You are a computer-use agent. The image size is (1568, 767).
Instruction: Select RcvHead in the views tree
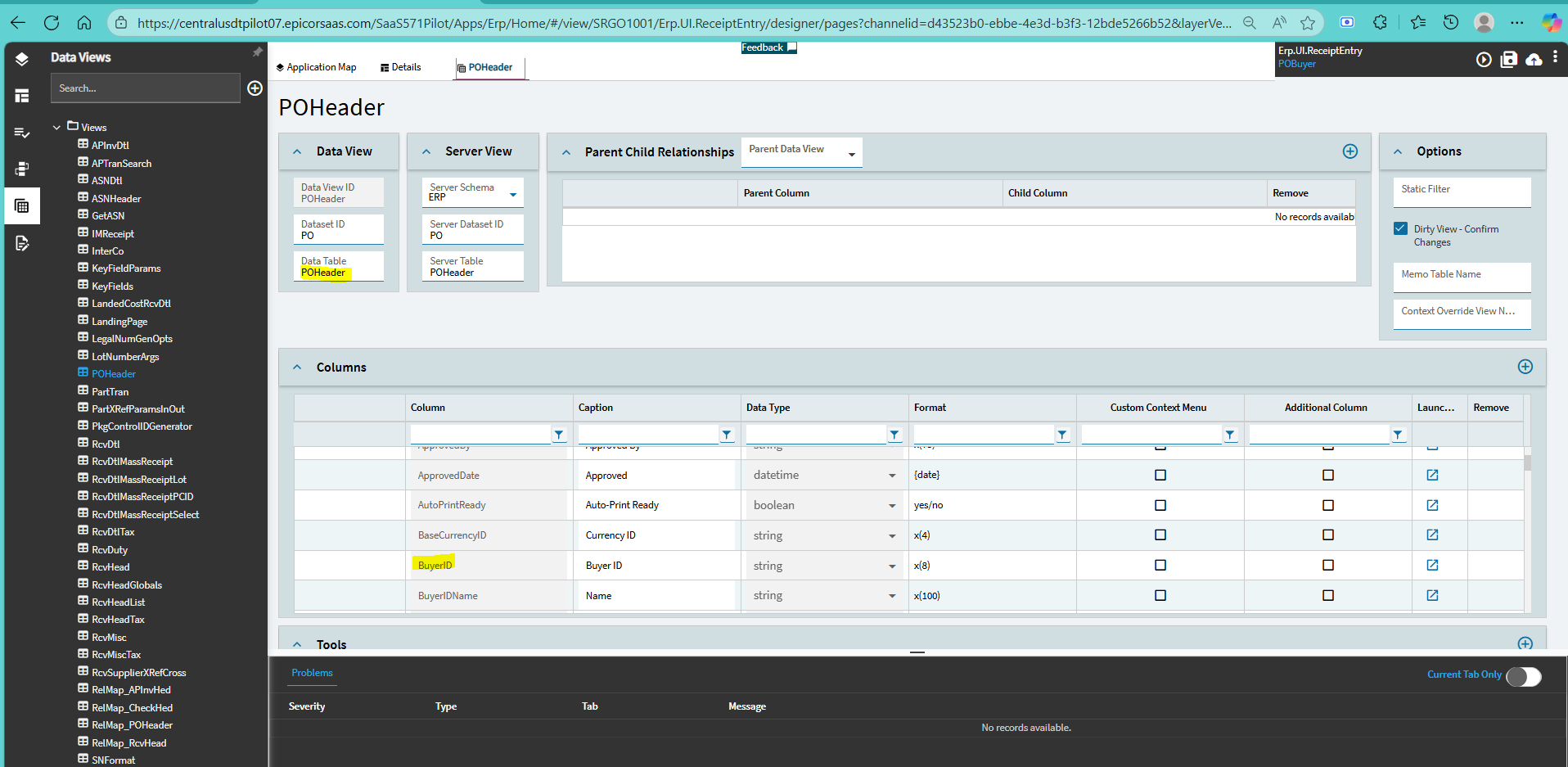(110, 567)
